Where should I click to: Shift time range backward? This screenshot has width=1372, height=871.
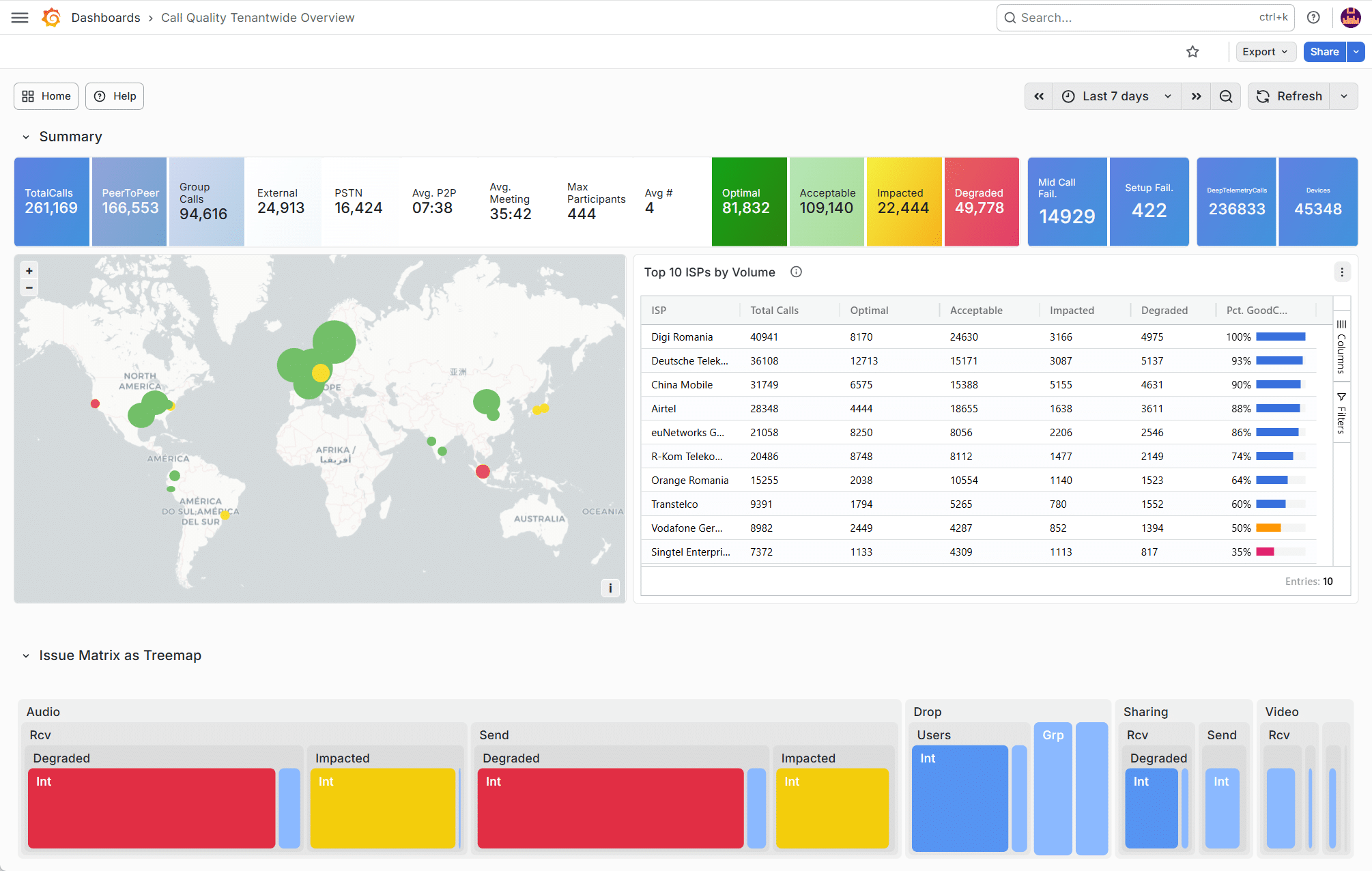1039,96
